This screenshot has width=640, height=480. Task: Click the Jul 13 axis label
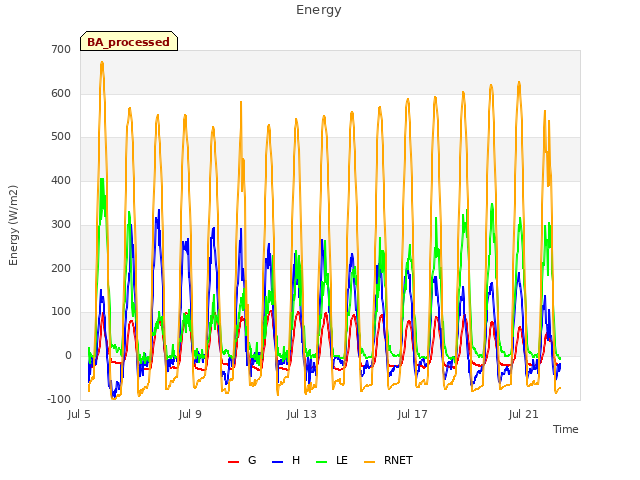[x=301, y=415]
